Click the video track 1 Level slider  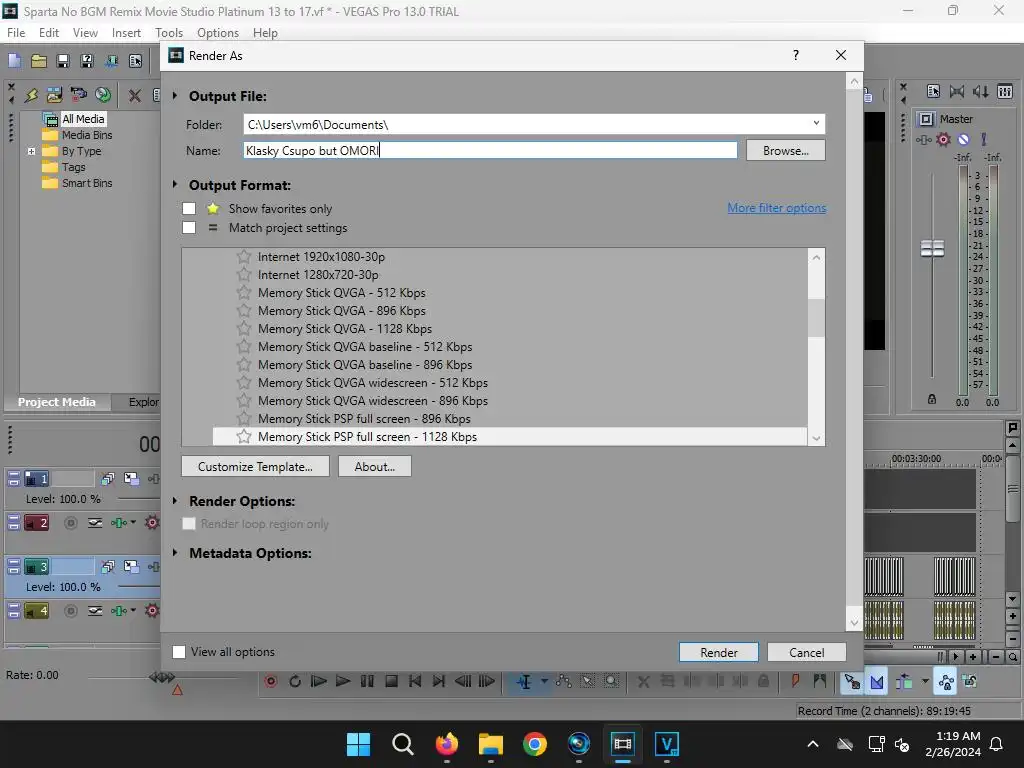(138, 499)
